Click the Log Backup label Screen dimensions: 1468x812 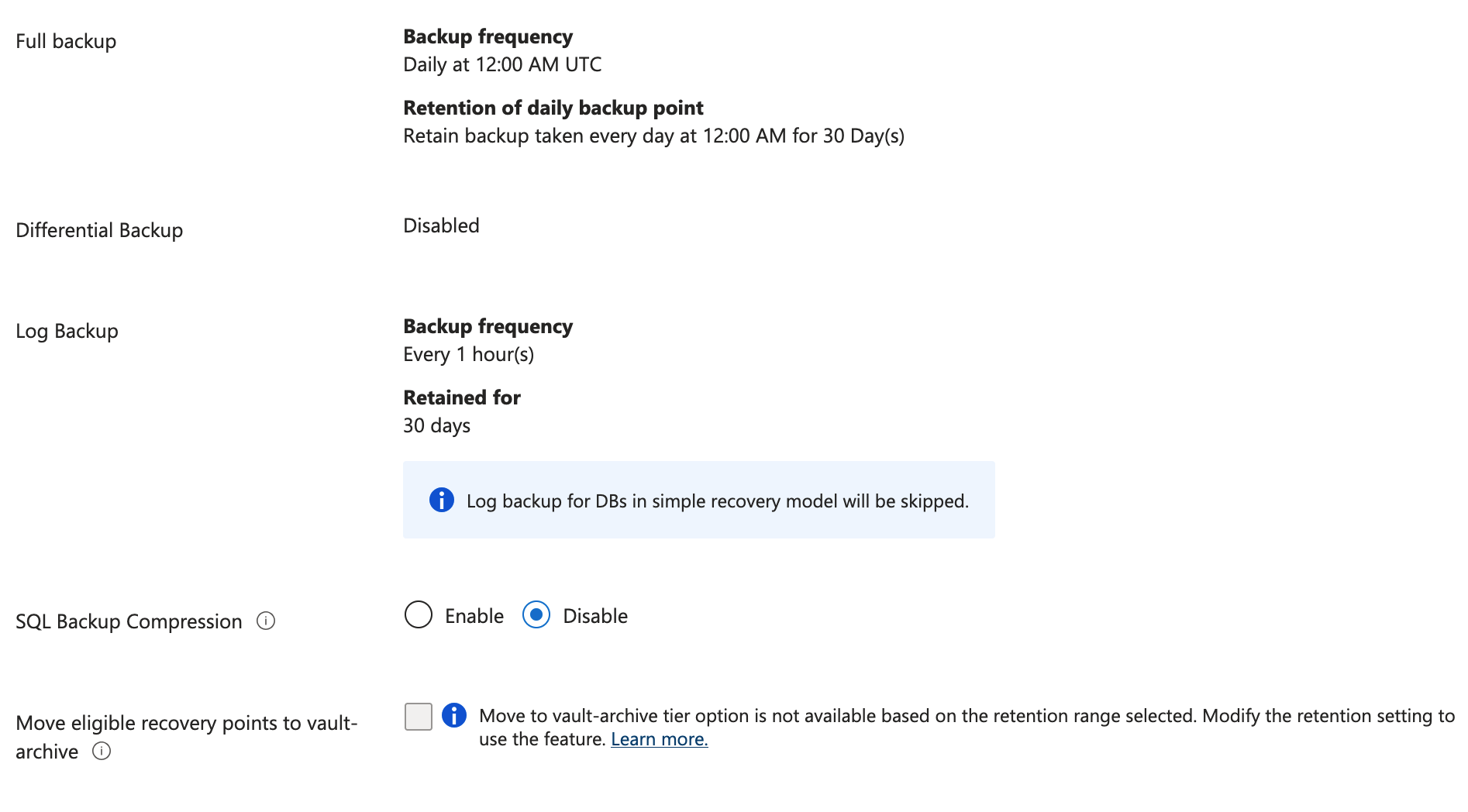67,331
